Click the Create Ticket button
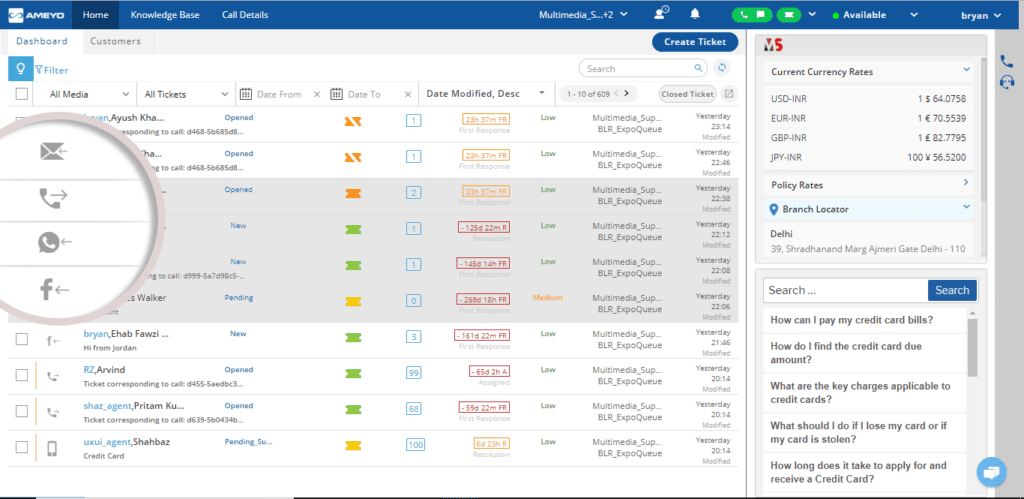 (x=695, y=42)
